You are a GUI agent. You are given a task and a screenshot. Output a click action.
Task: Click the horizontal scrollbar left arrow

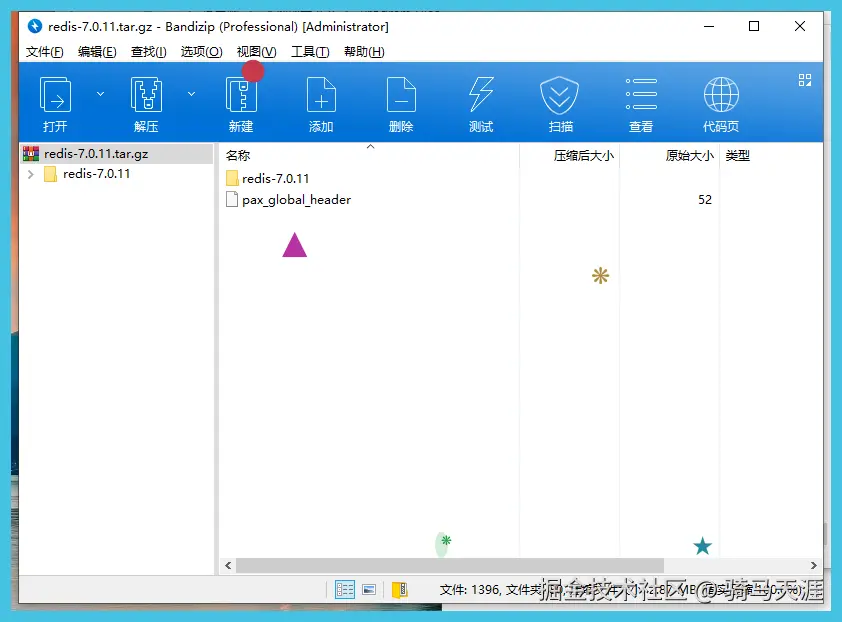click(x=228, y=566)
